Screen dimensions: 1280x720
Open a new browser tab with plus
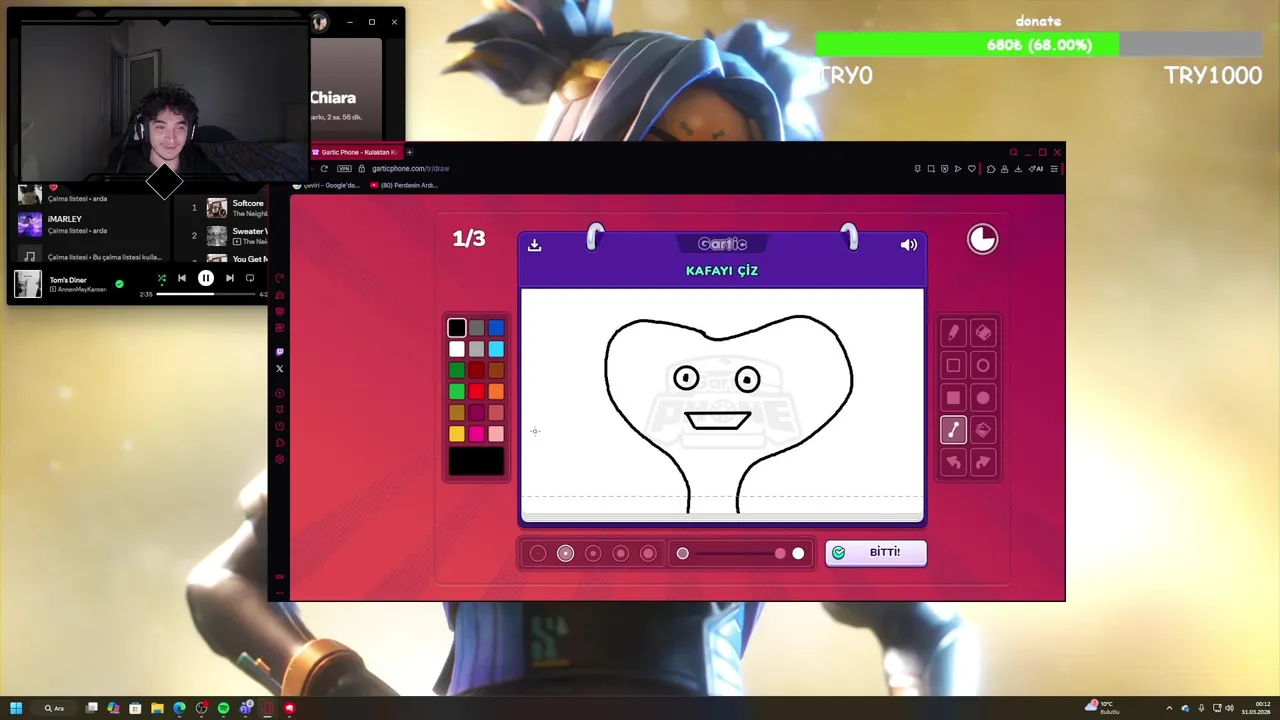(x=409, y=152)
